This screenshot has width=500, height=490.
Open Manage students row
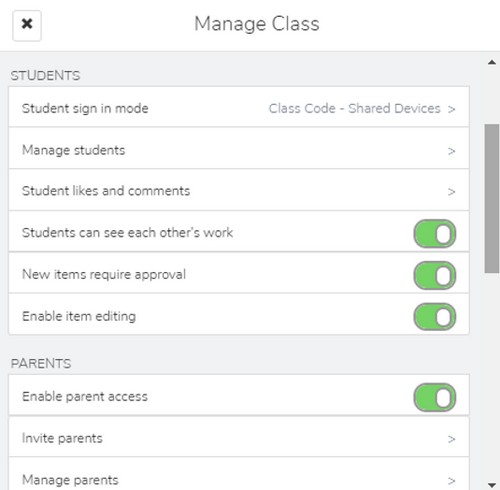239,148
